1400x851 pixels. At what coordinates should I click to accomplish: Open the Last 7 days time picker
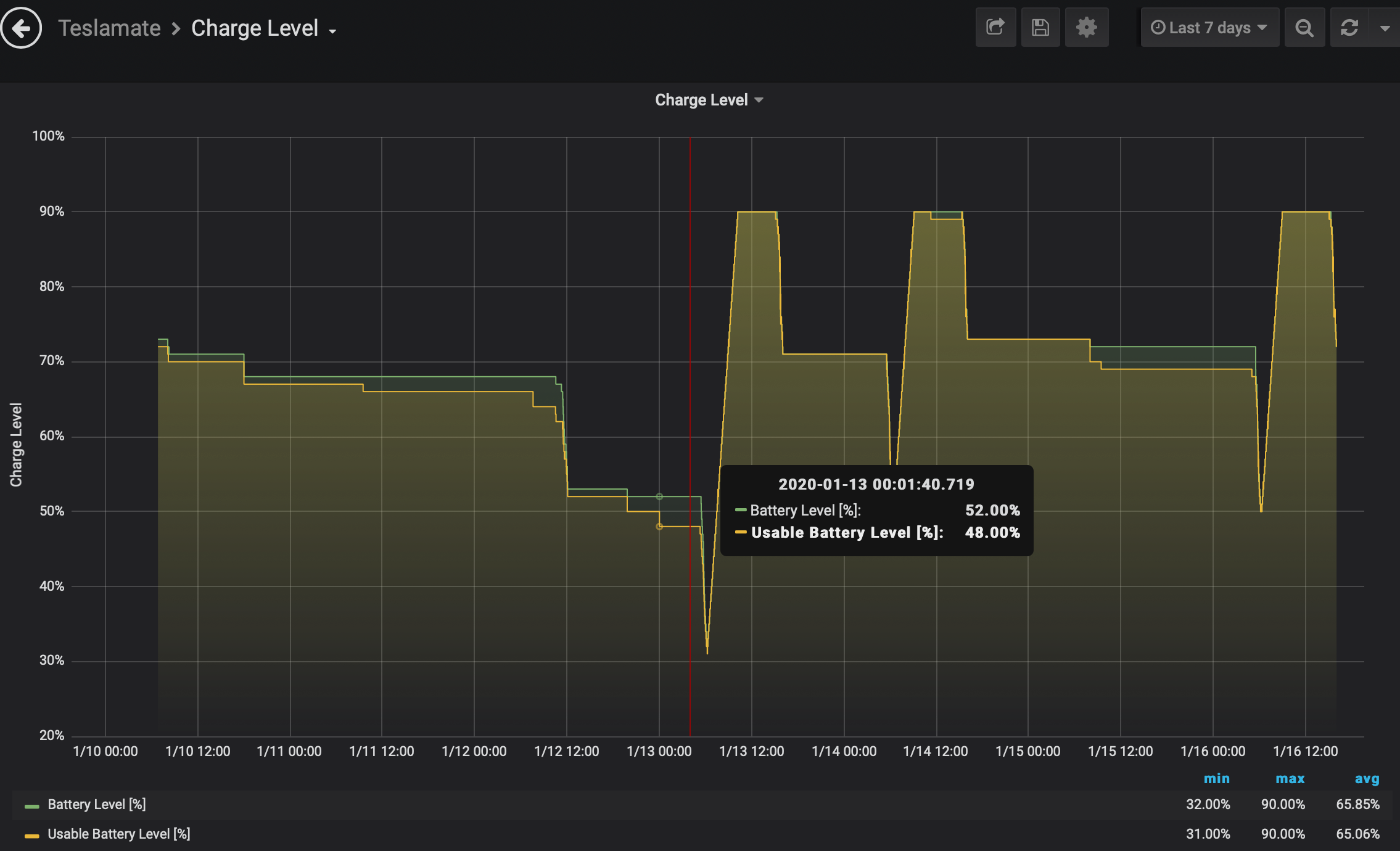[x=1209, y=28]
